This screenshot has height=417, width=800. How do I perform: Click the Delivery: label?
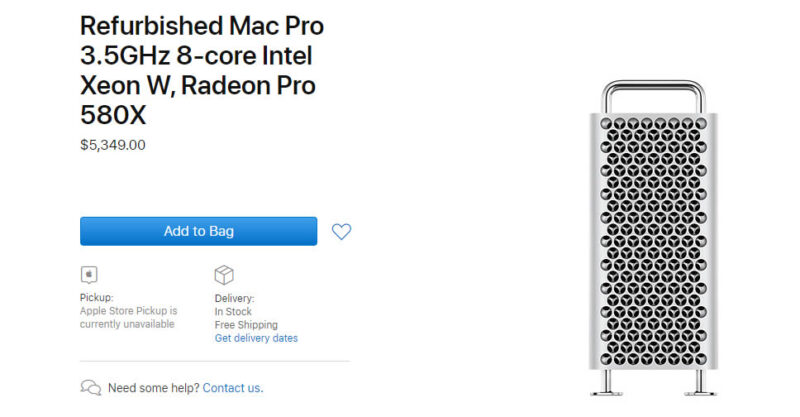234,298
